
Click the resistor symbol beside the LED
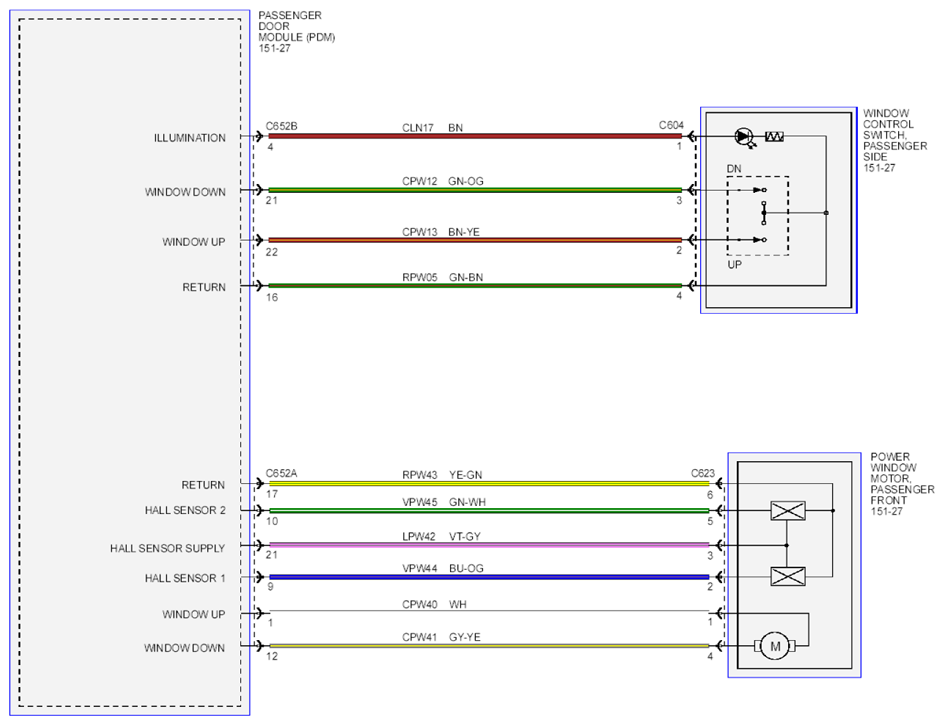click(x=774, y=137)
